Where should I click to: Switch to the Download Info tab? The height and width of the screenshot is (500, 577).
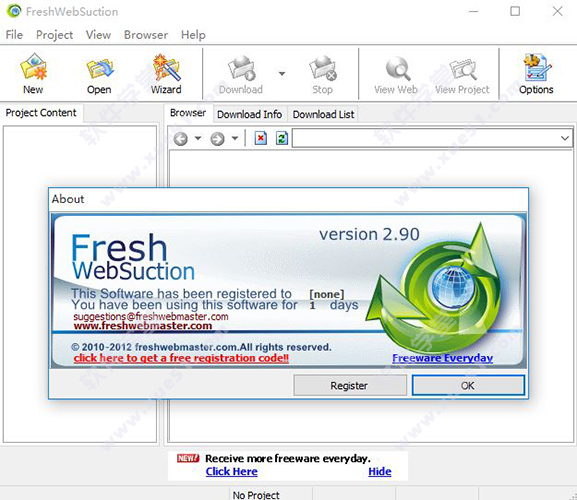[249, 114]
